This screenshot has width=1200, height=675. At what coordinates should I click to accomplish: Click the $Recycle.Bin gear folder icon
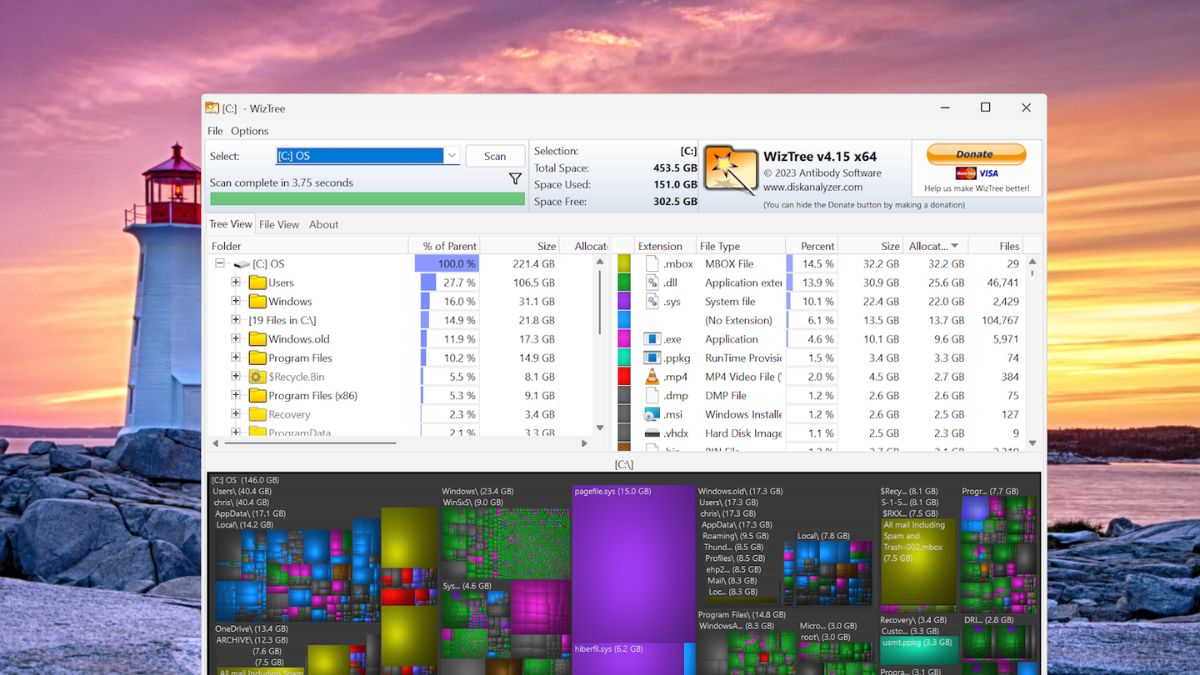pos(257,377)
